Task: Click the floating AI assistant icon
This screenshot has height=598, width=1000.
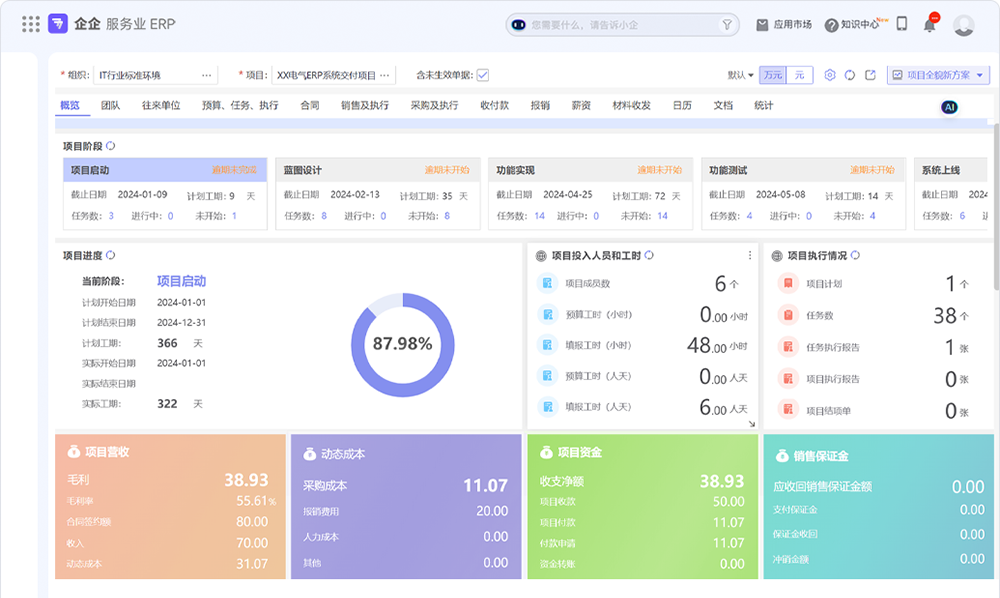Action: (x=950, y=107)
